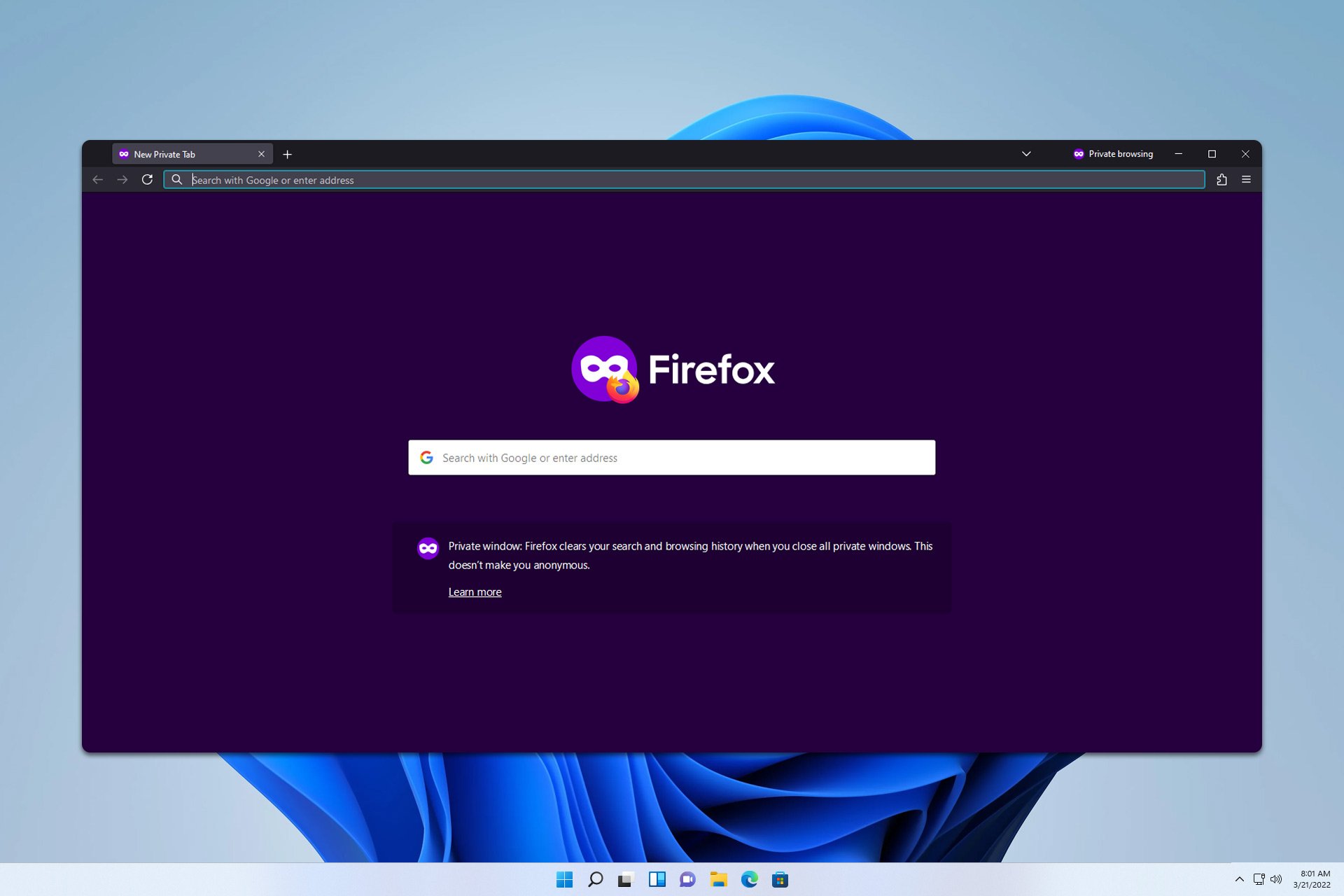Open Windows Start menu
The width and height of the screenshot is (1344, 896).
click(564, 879)
